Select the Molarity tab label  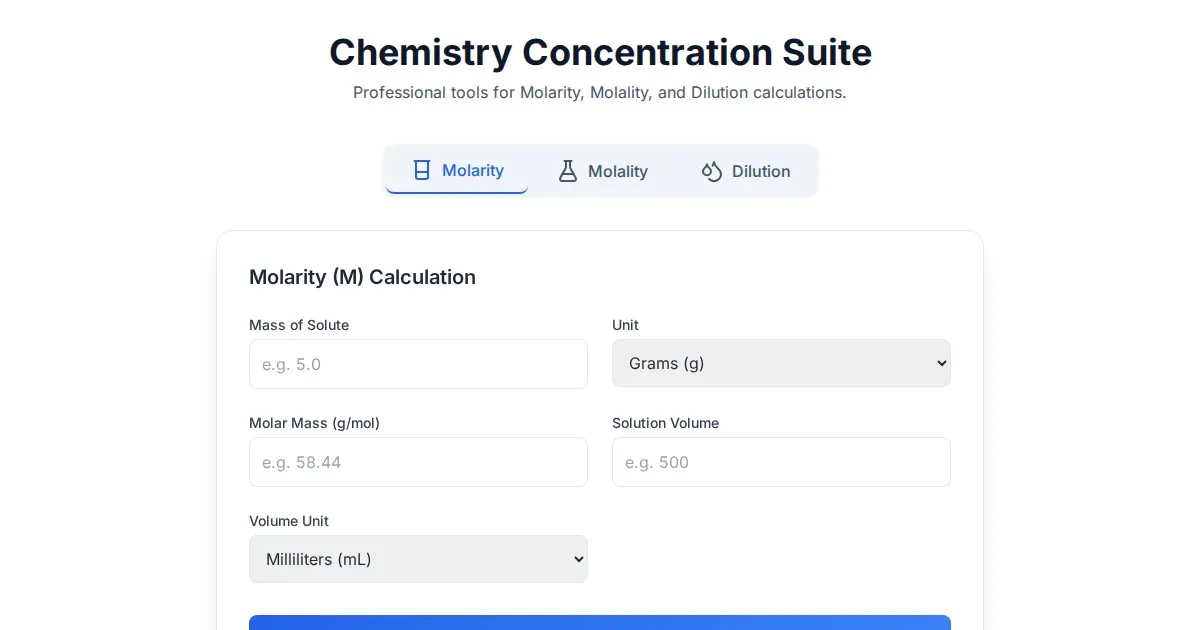pyautogui.click(x=473, y=170)
